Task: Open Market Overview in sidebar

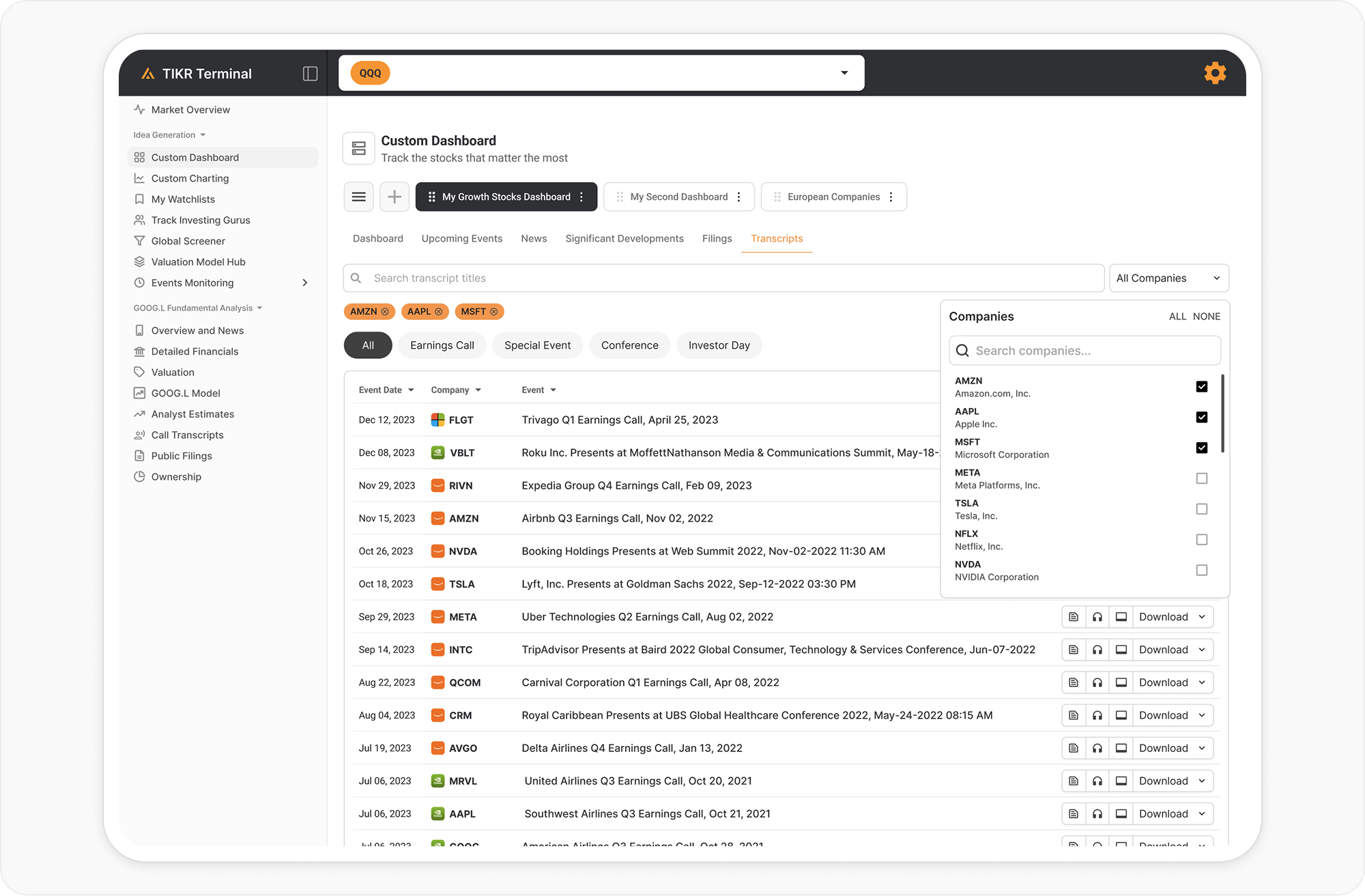Action: (190, 110)
